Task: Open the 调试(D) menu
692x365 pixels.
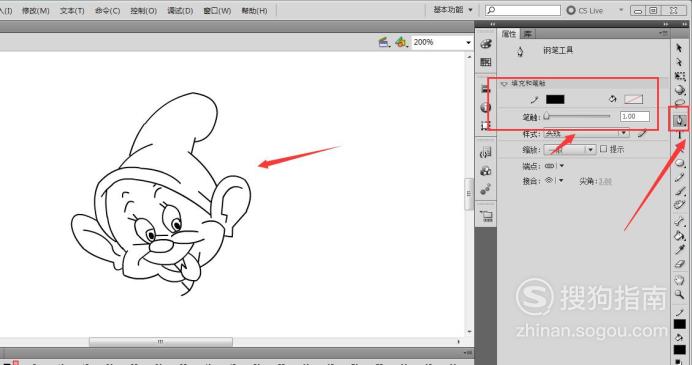Action: click(x=180, y=11)
